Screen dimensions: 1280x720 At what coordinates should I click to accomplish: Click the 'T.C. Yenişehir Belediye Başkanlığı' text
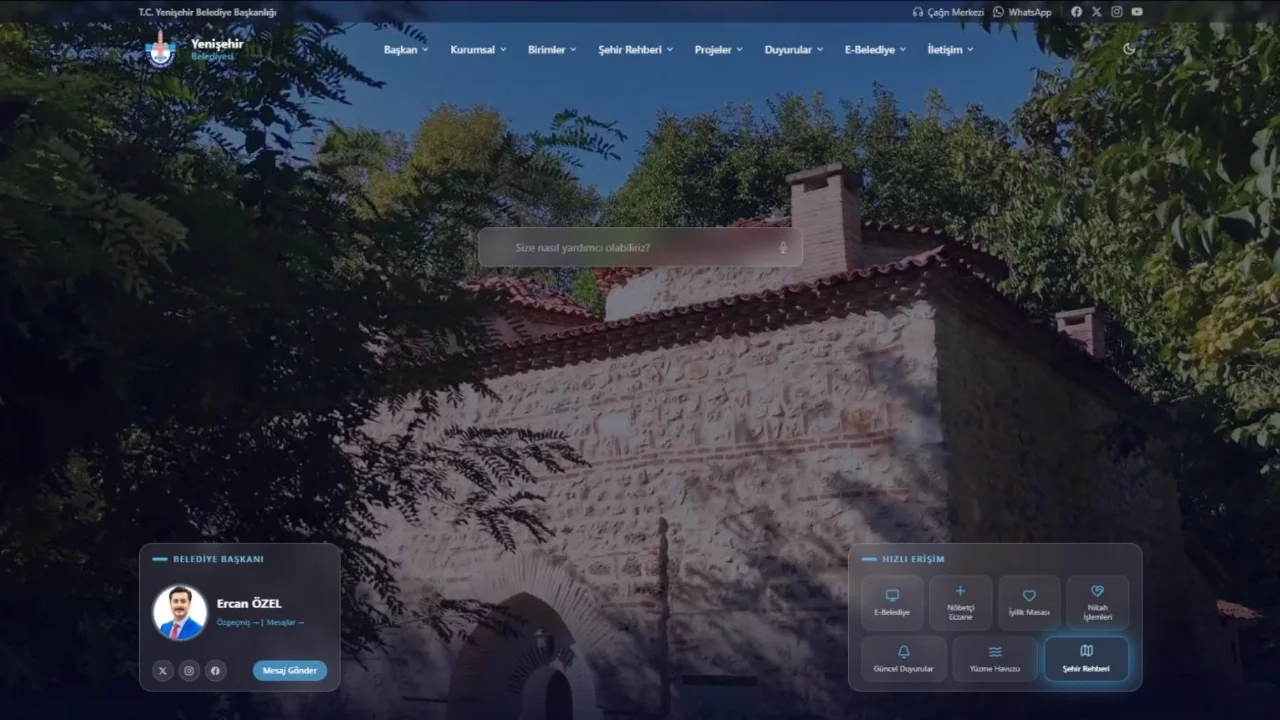[207, 12]
